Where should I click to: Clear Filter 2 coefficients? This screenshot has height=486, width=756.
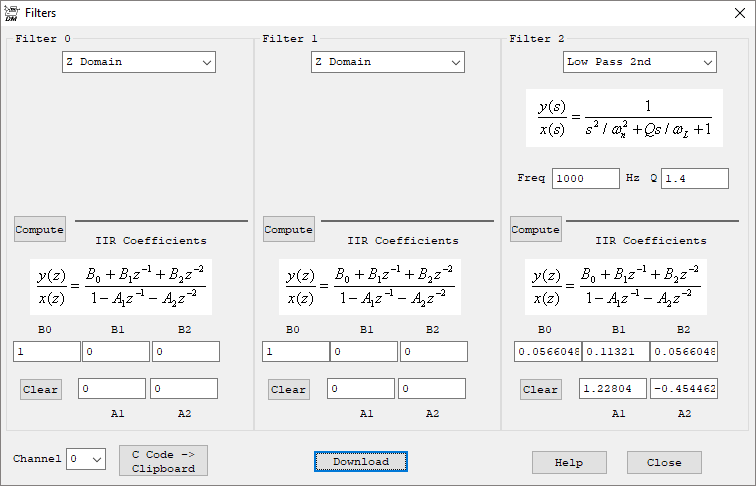(541, 389)
